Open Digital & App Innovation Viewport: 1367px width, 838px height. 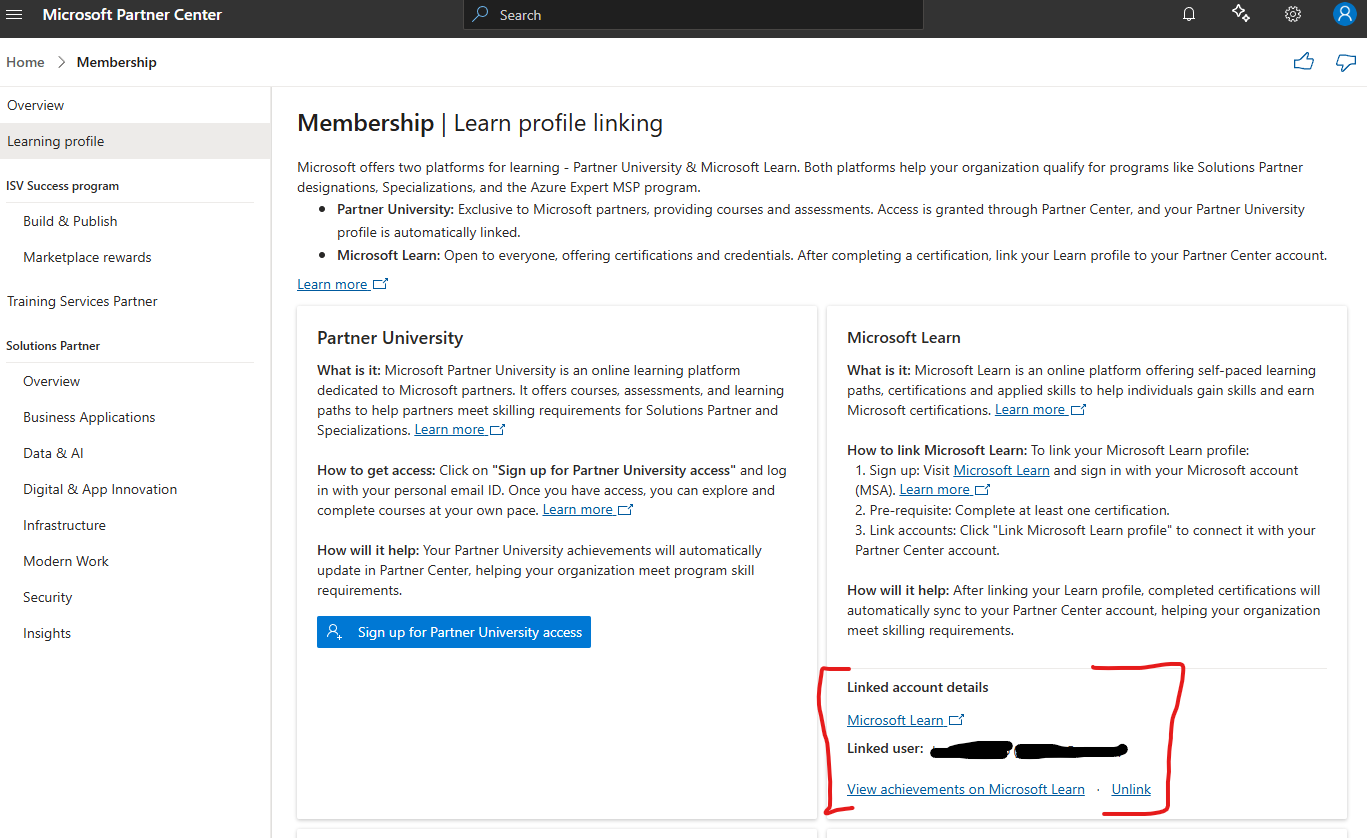pos(100,489)
